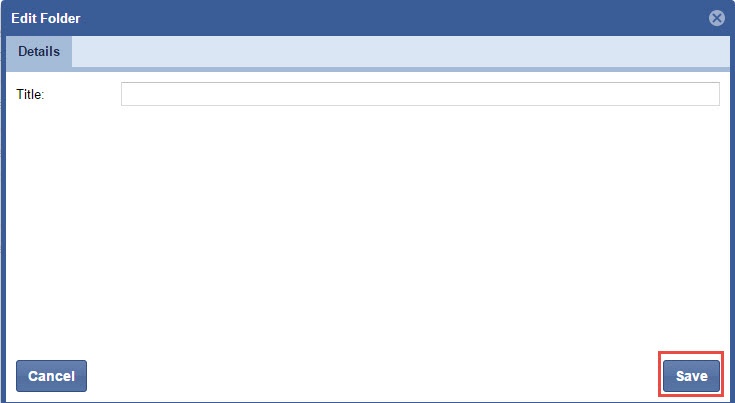Dismiss the dialog using the Cancel button
Screen dimensions: 735x403
click(x=51, y=376)
